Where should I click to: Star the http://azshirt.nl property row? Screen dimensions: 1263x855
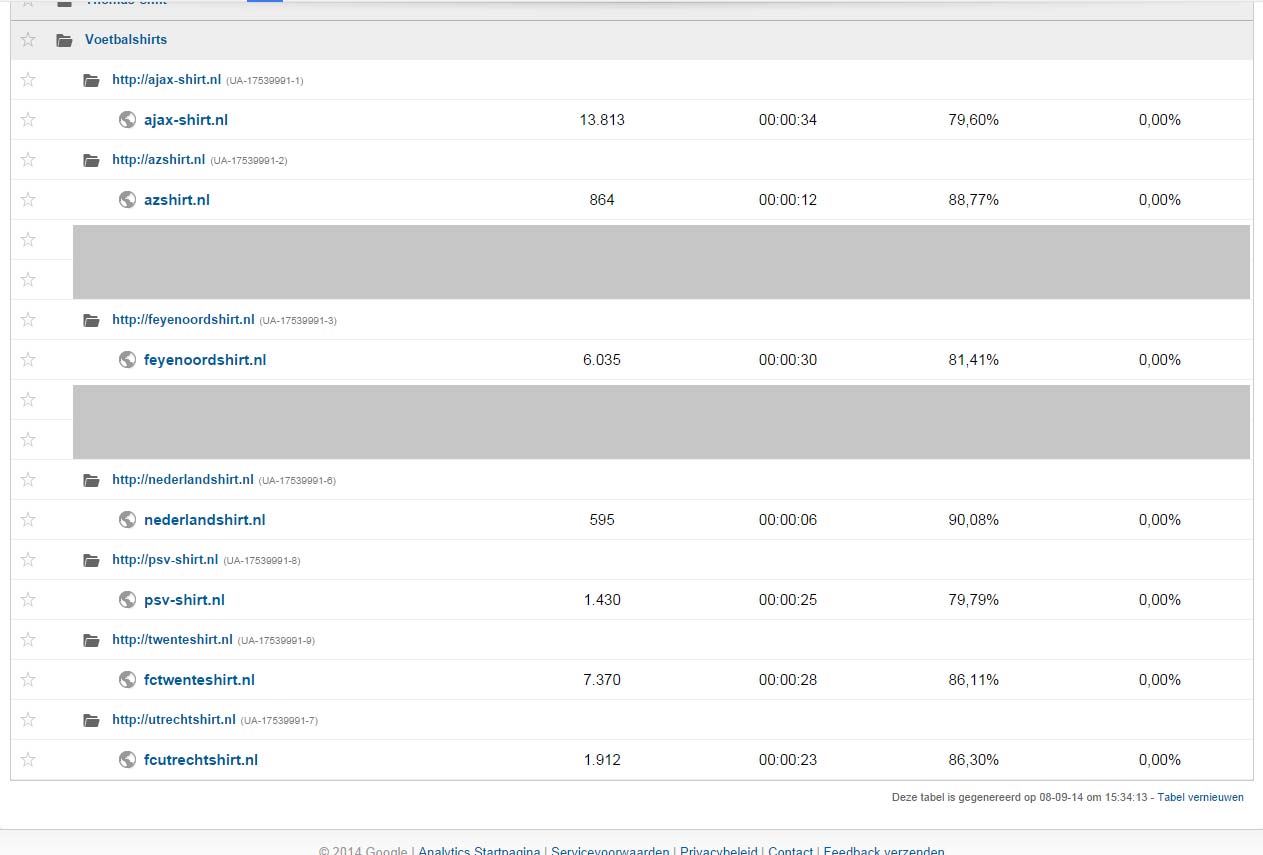28,160
